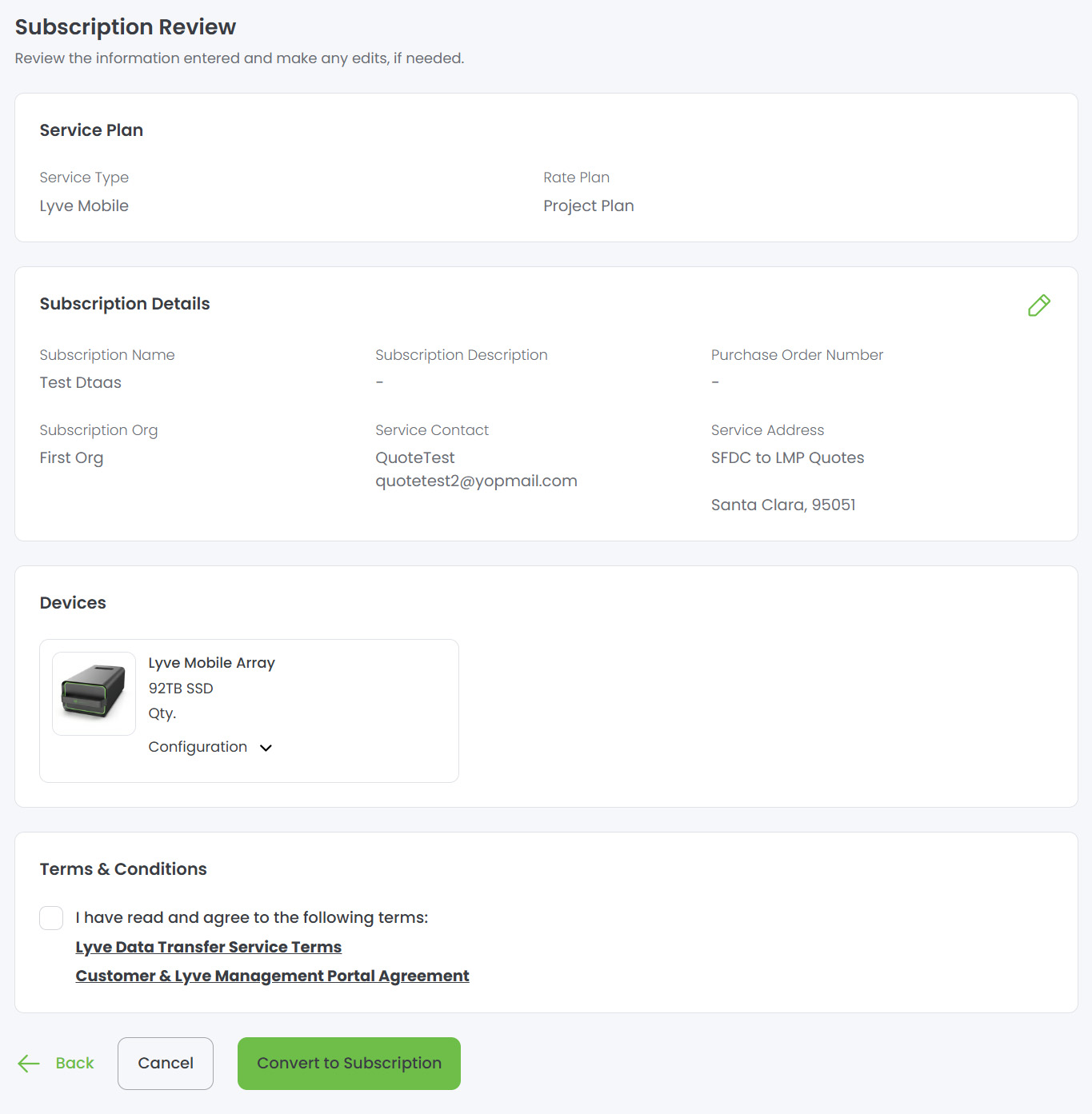Click the 'Lyve Mobile' service type value
The height and width of the screenshot is (1114, 1092).
tap(84, 206)
